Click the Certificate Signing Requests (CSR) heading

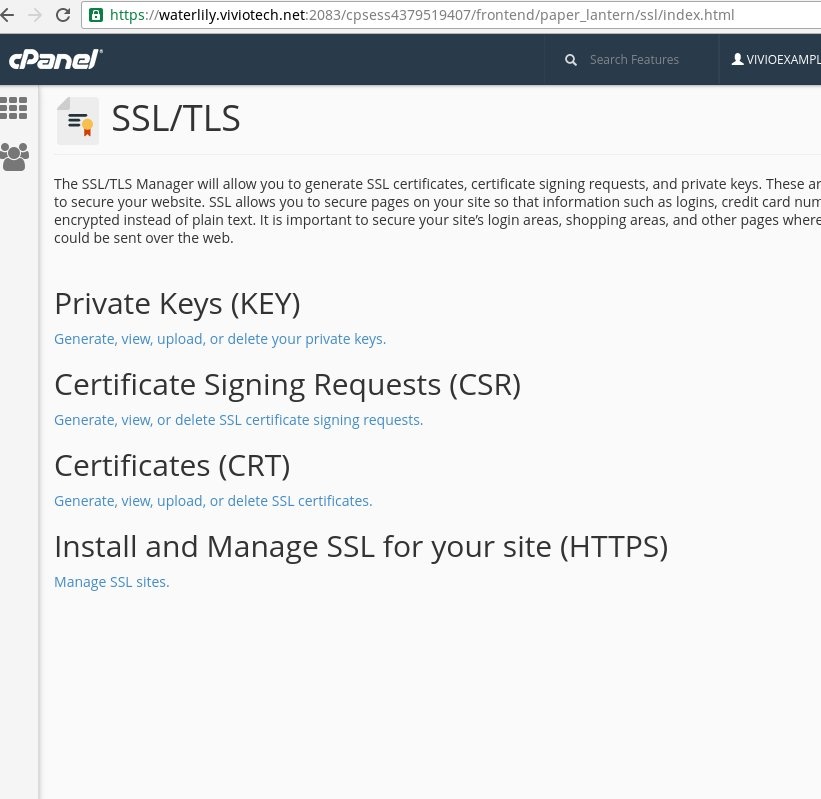click(287, 385)
